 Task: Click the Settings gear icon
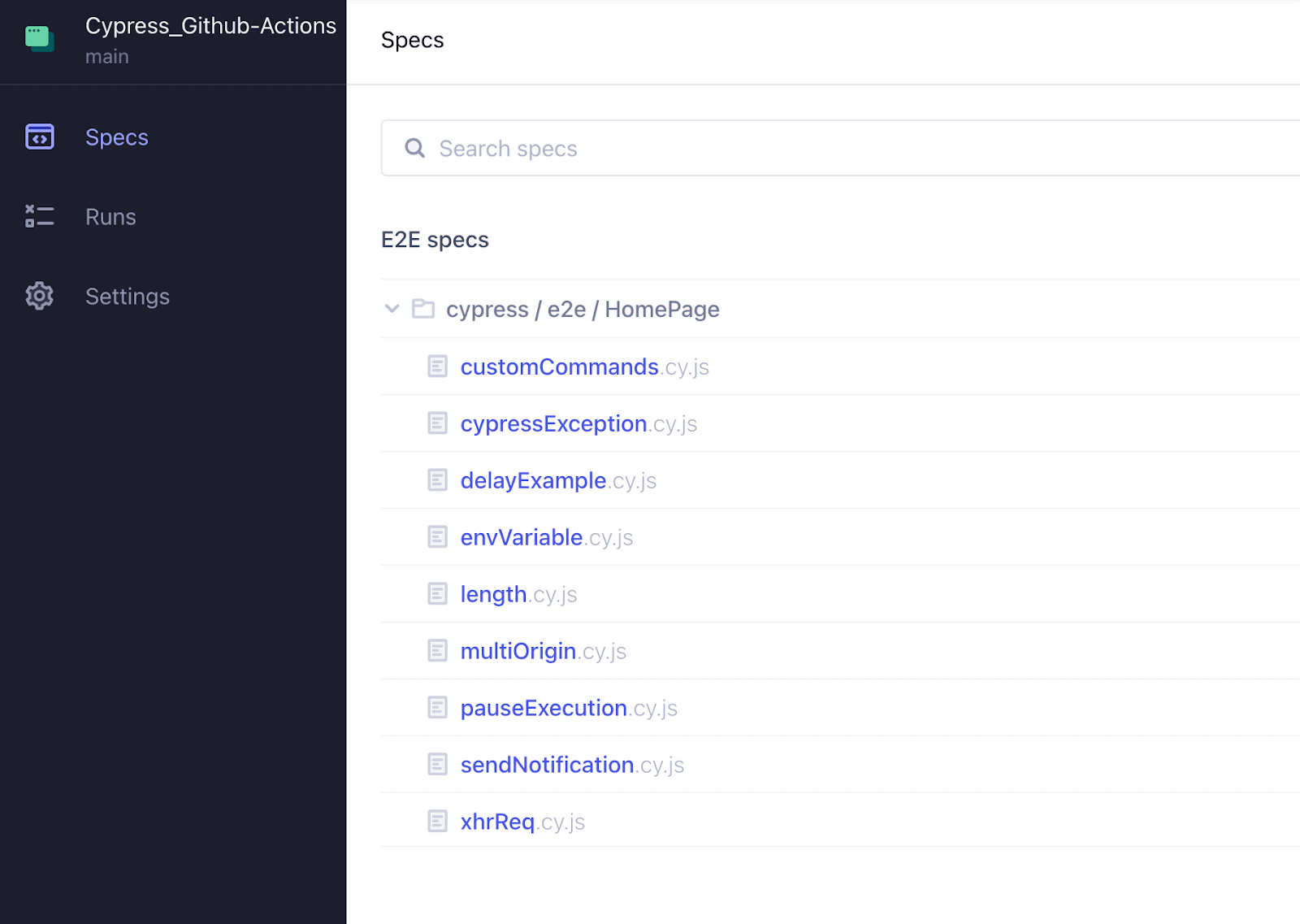point(39,296)
